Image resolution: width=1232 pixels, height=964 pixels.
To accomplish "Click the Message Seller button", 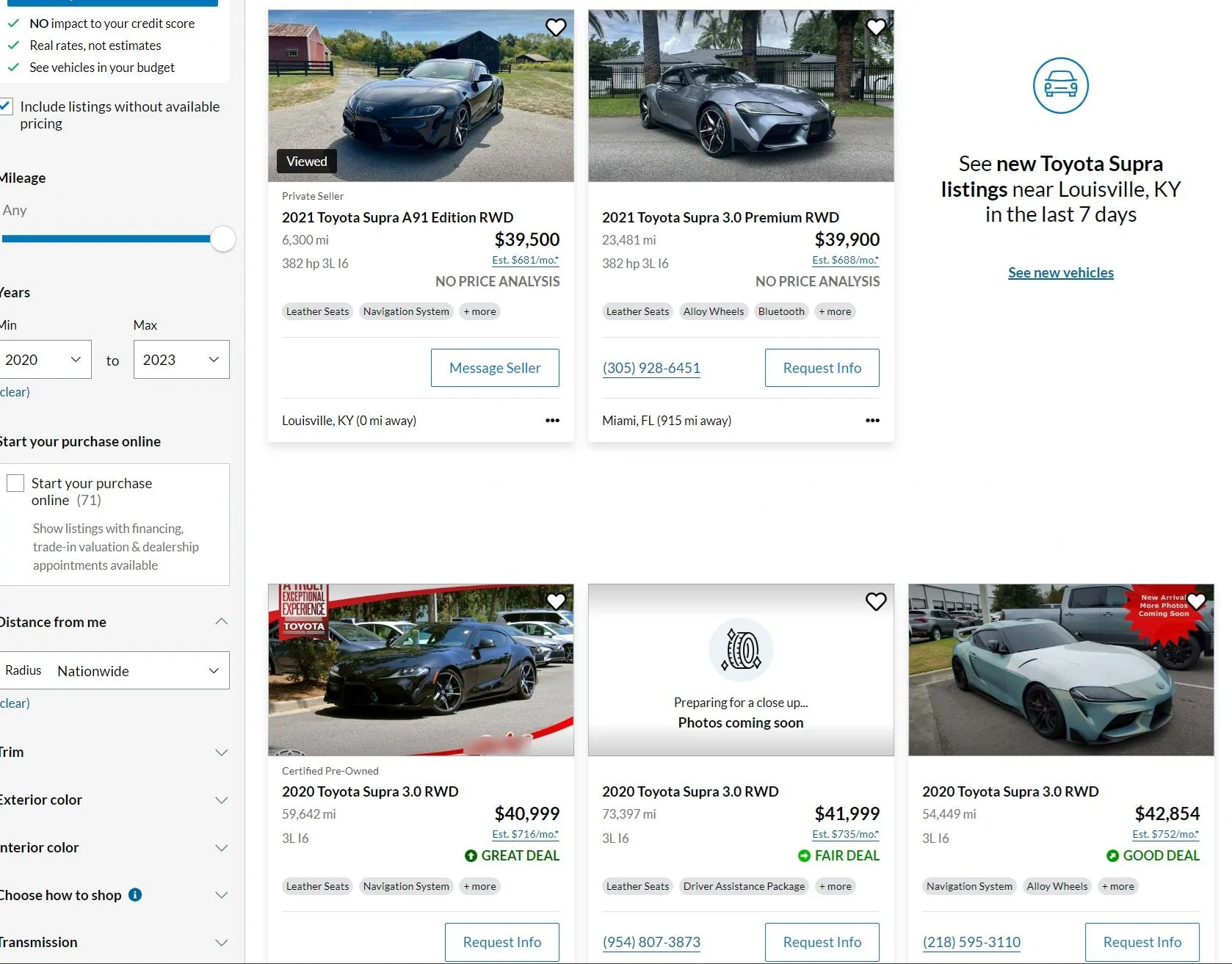I will pyautogui.click(x=495, y=368).
